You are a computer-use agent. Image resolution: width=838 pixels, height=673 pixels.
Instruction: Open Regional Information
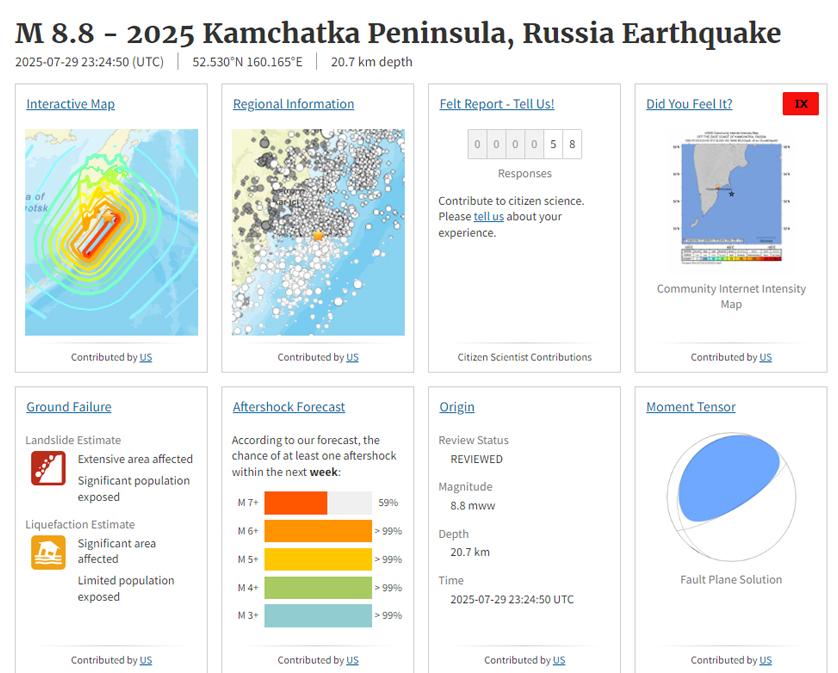[293, 104]
